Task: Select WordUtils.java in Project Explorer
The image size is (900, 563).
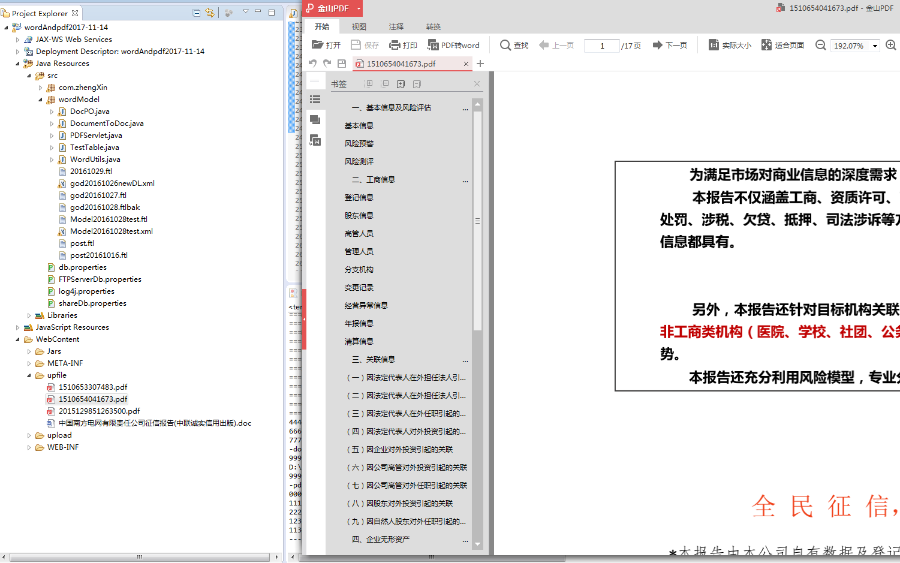Action: point(95,159)
